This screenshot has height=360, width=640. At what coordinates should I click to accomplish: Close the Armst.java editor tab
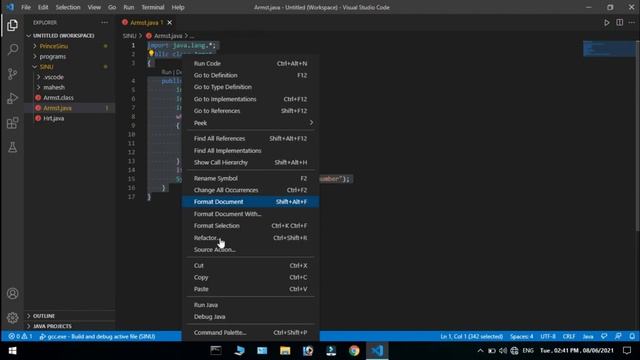click(x=169, y=22)
